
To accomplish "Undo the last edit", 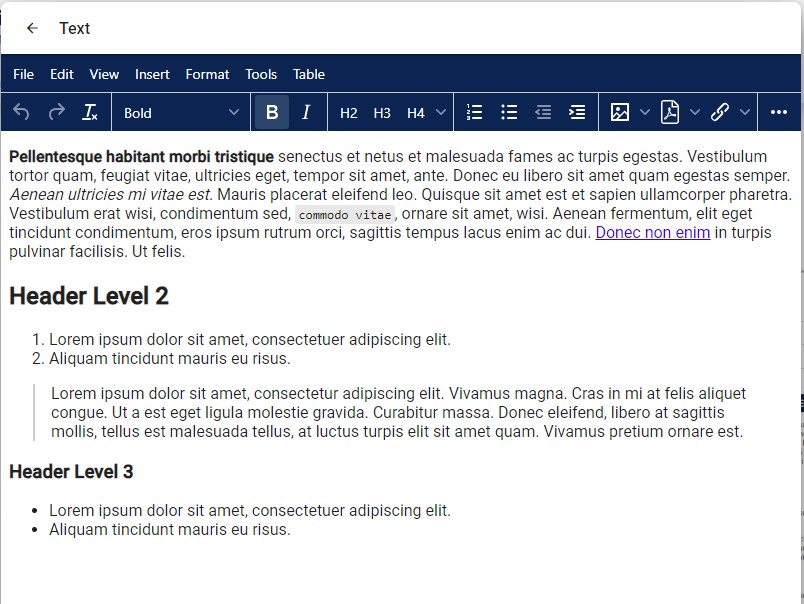I will tap(21, 112).
